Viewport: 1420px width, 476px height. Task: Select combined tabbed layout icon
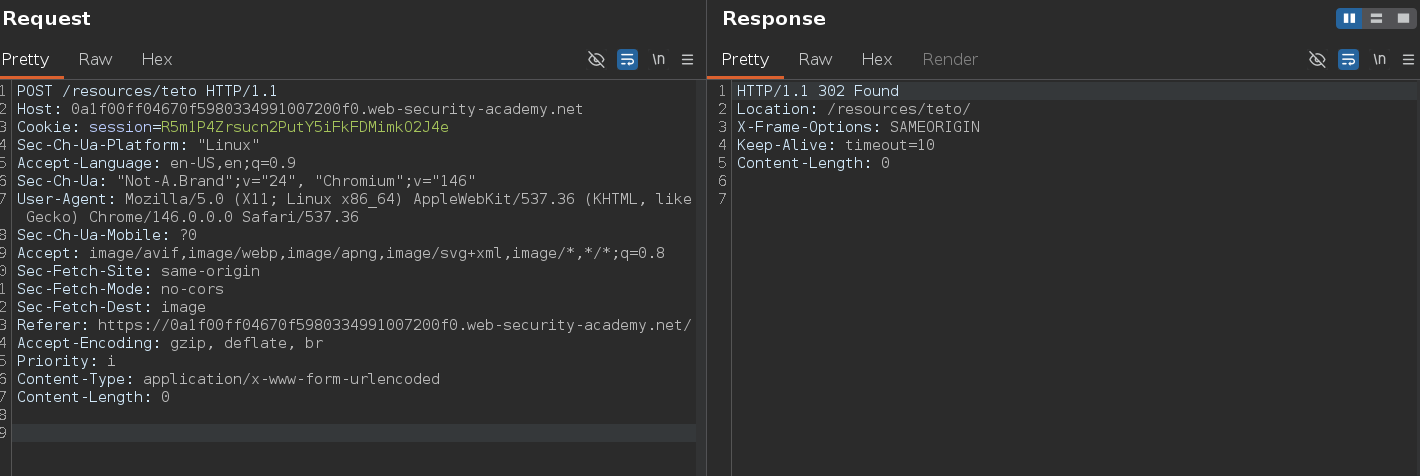pyautogui.click(x=1402, y=18)
